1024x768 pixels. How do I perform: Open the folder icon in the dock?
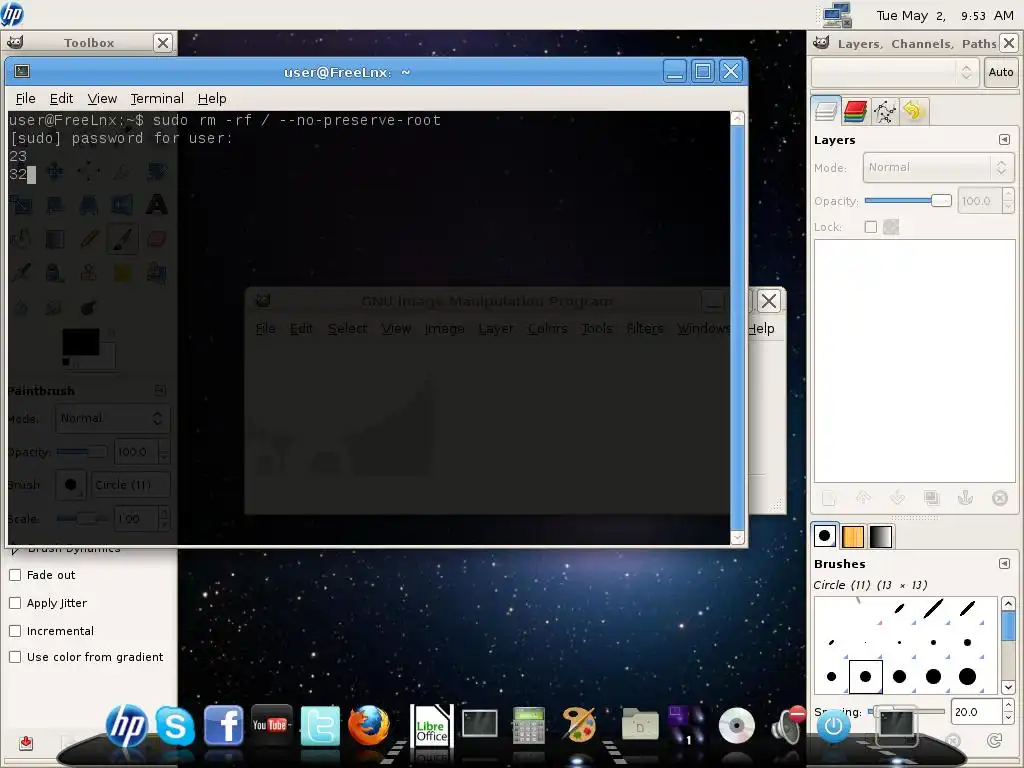click(639, 724)
